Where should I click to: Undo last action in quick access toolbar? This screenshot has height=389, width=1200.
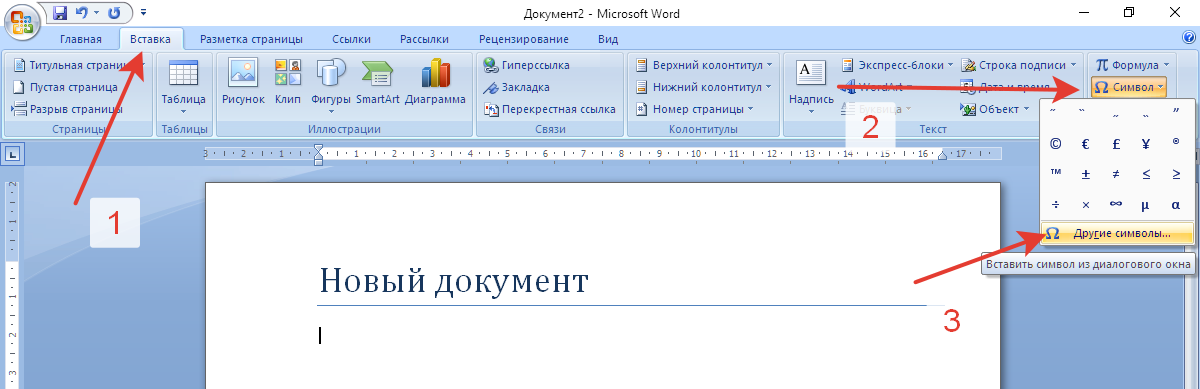(x=83, y=13)
